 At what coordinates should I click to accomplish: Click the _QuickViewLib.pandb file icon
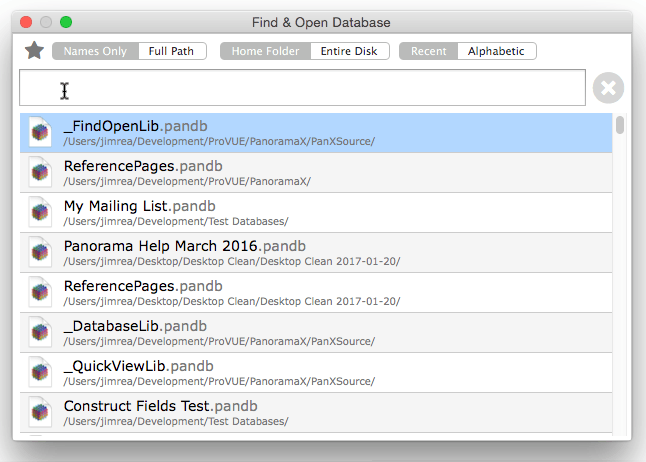40,372
